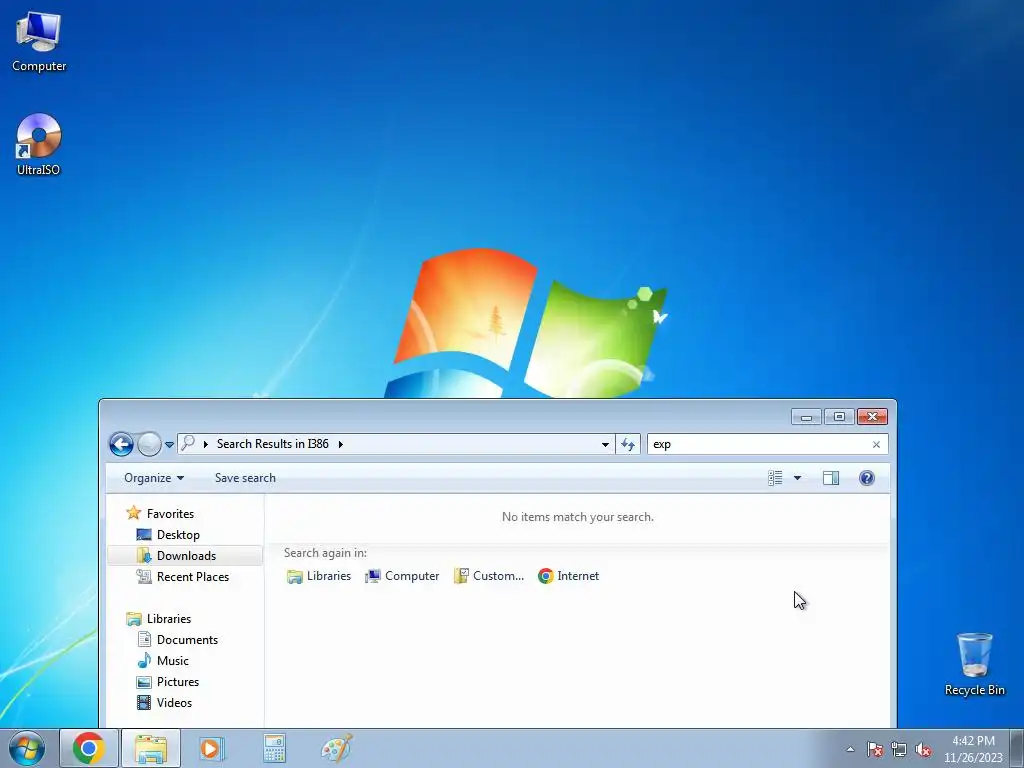Refresh the search results
Image resolution: width=1024 pixels, height=768 pixels.
tap(628, 445)
